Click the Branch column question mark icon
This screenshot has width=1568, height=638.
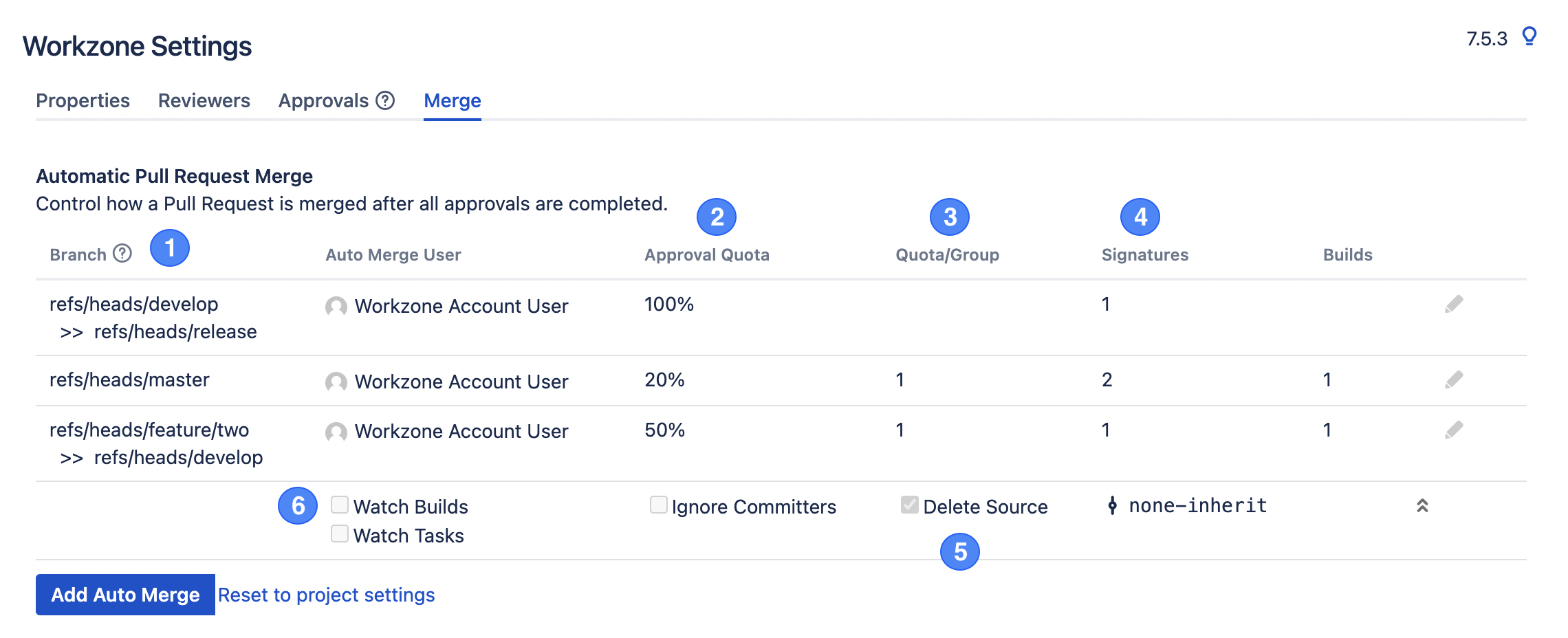(x=121, y=254)
